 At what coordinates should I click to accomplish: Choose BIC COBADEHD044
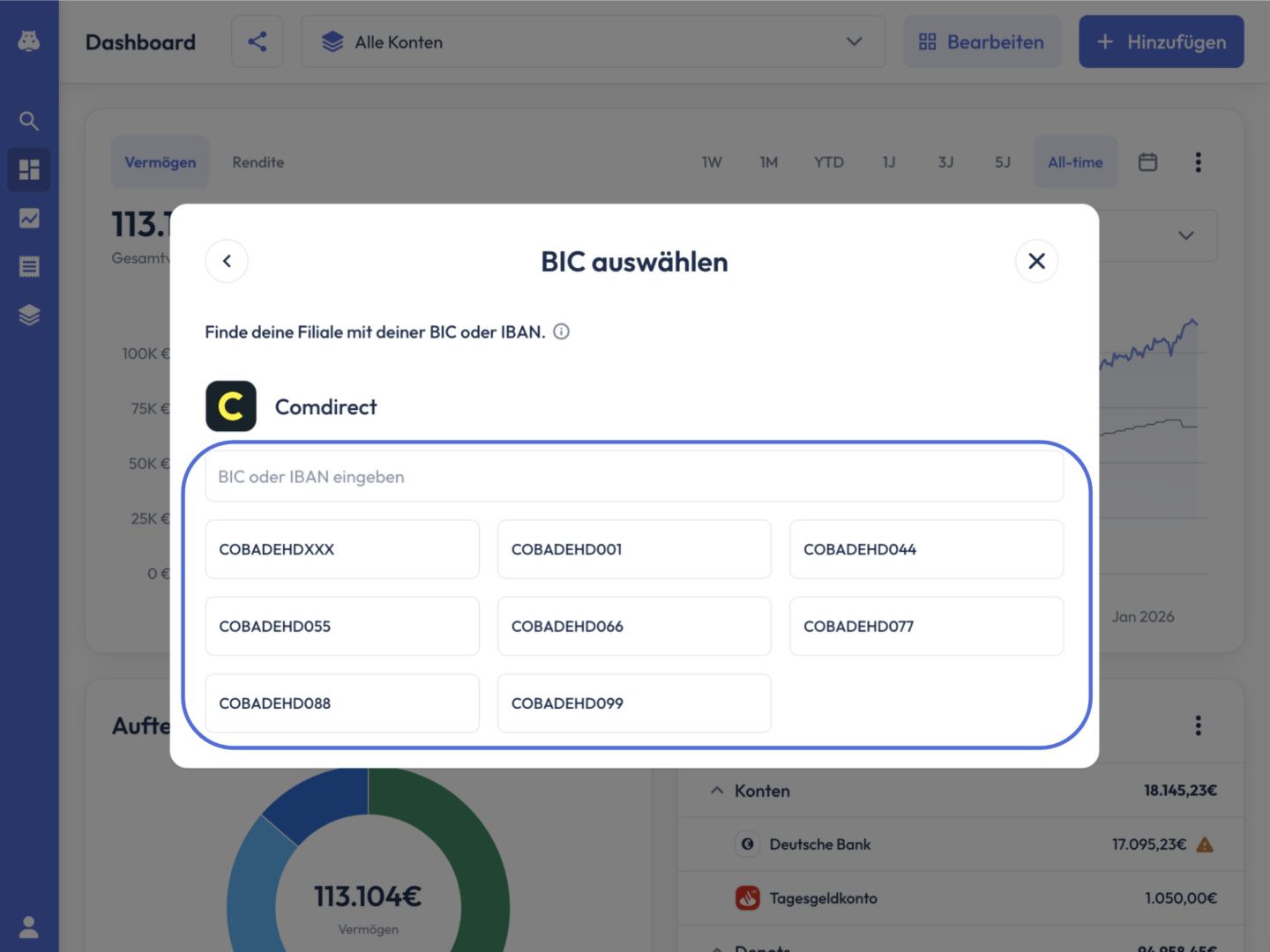(926, 549)
